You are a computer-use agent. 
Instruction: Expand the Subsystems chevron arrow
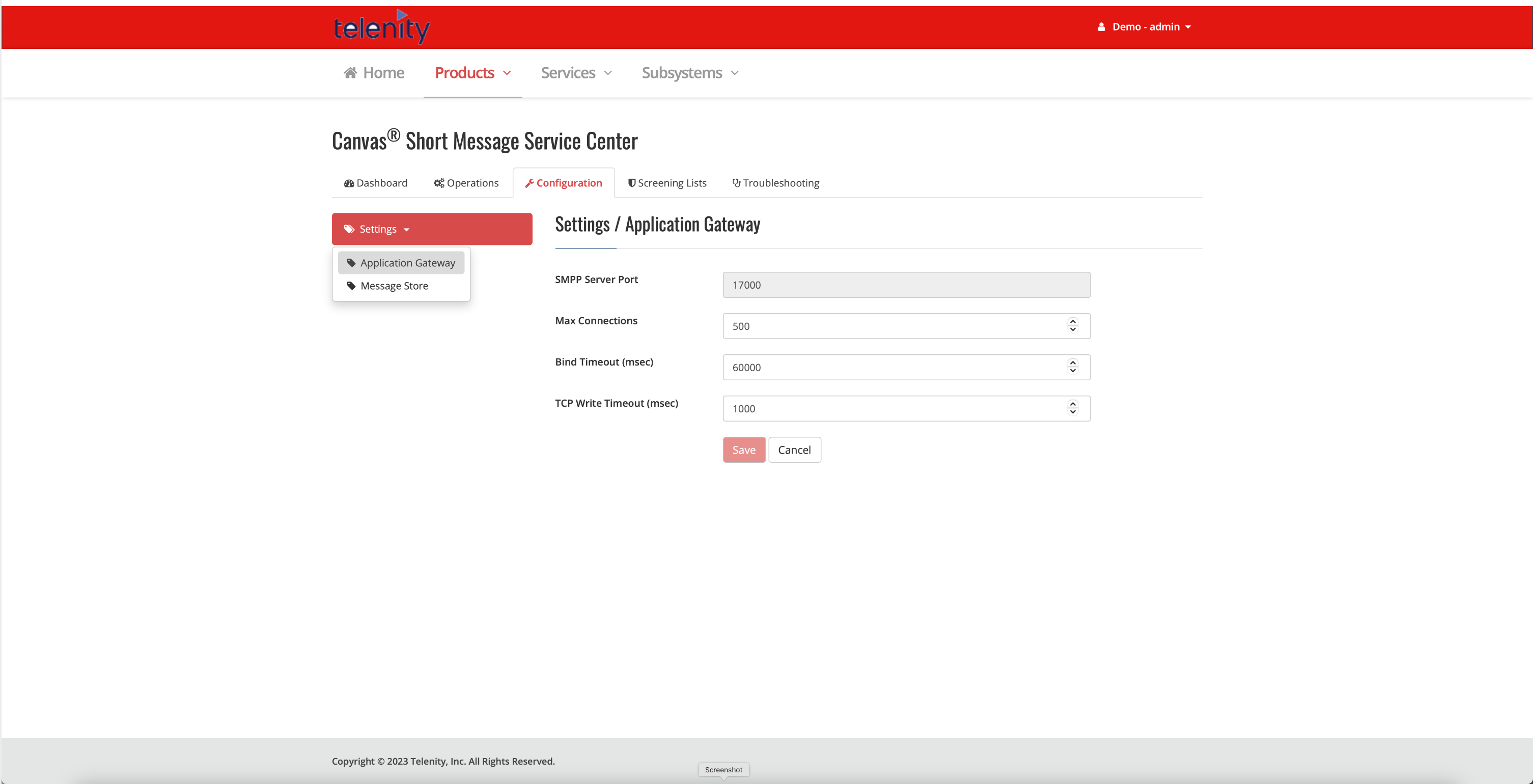point(734,73)
